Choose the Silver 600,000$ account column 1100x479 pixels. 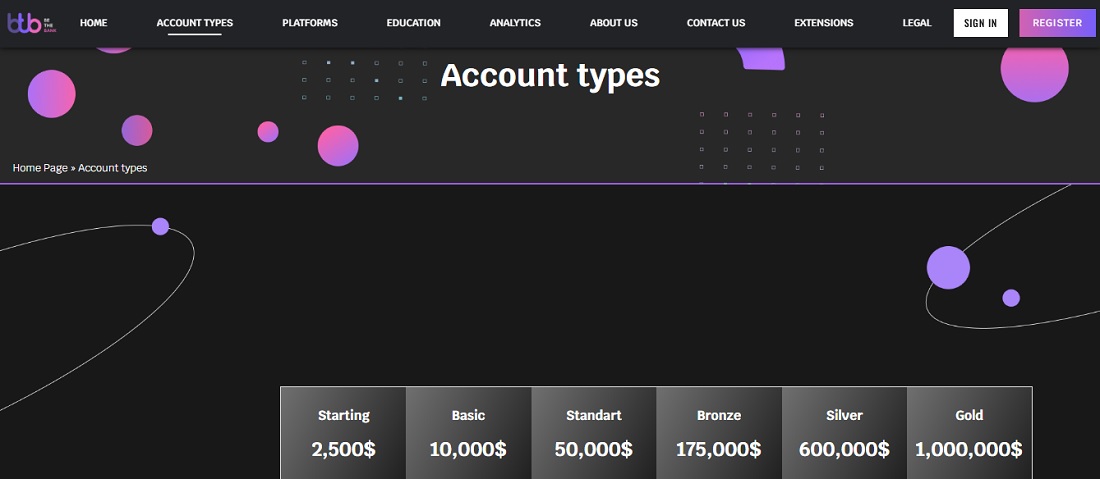(844, 433)
